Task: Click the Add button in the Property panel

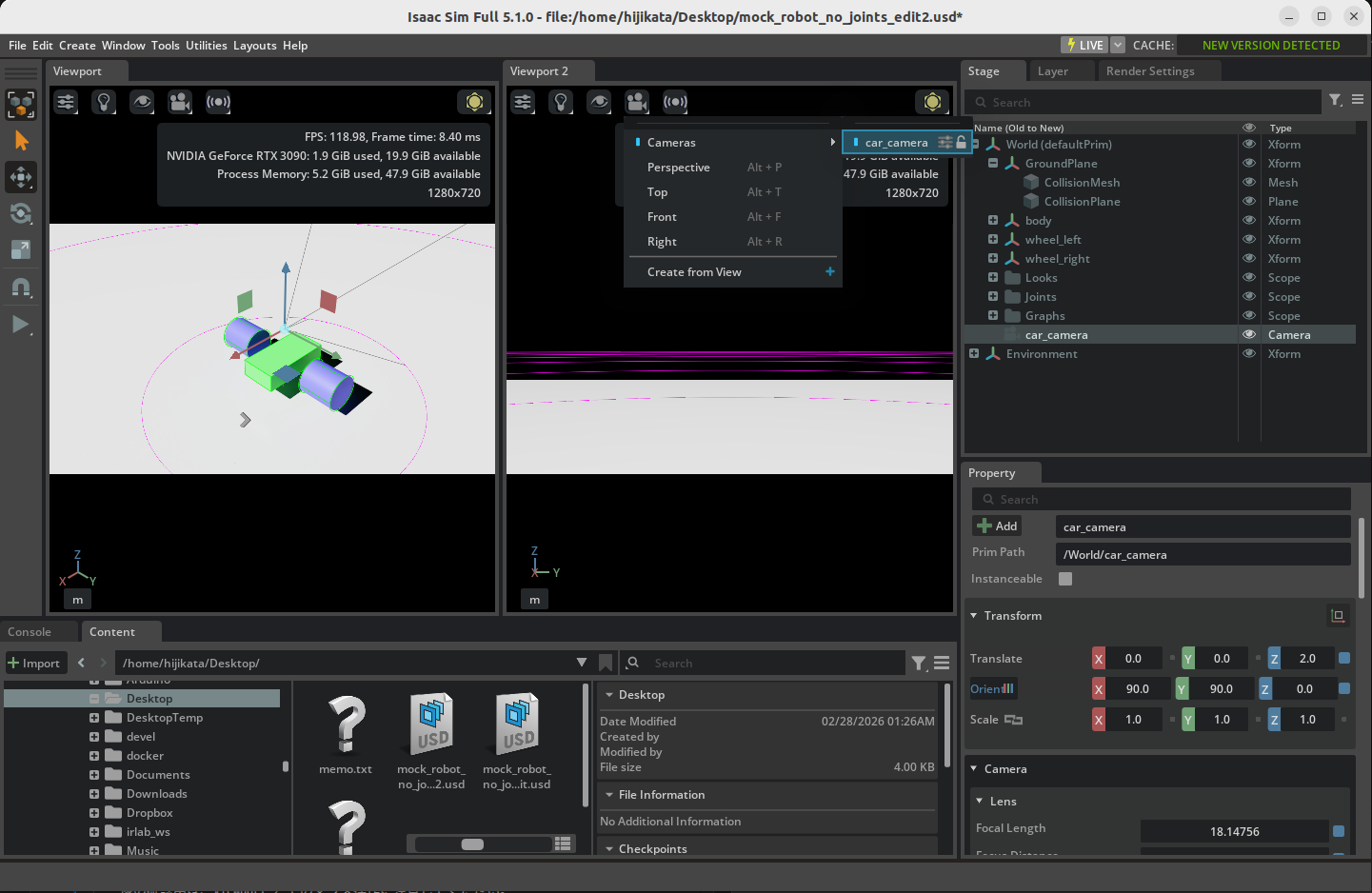Action: pos(996,526)
